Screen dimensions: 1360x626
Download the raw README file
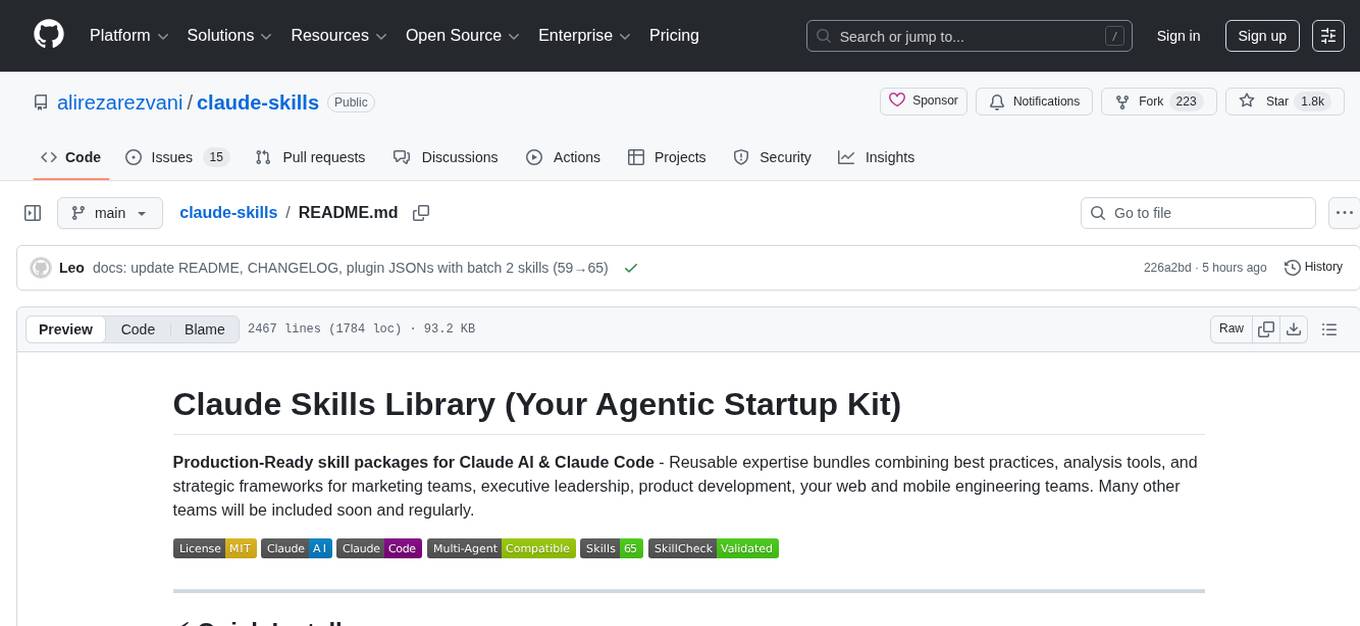tap(1293, 329)
